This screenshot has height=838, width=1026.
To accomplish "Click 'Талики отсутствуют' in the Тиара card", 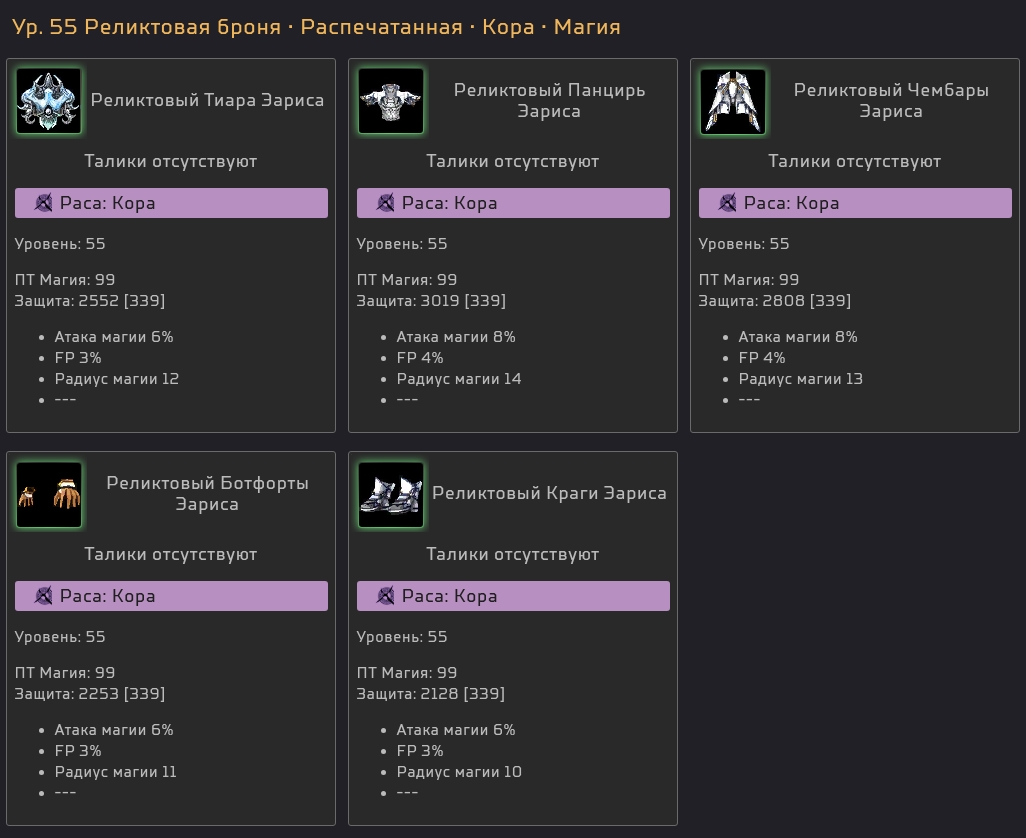I will coord(171,162).
